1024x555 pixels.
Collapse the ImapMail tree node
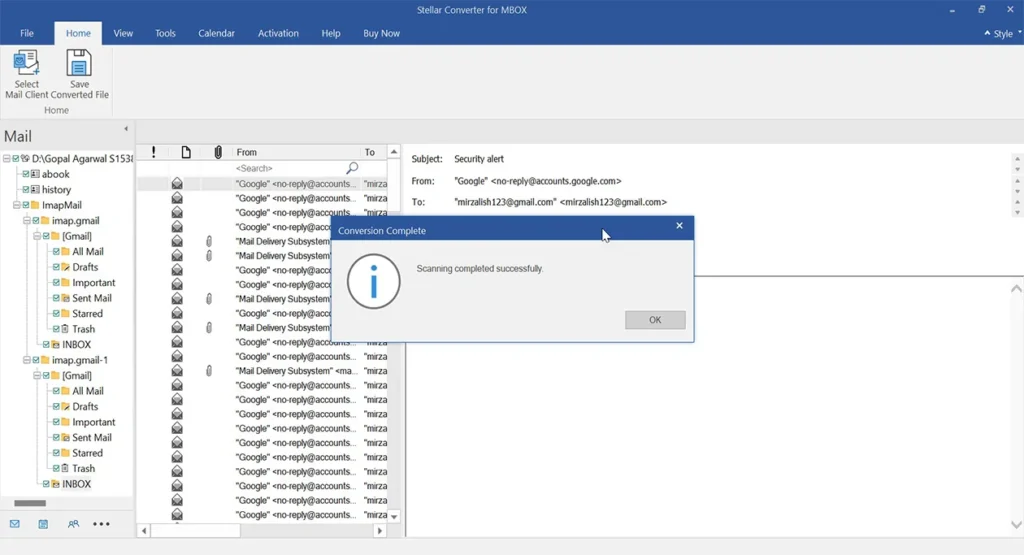(x=16, y=205)
